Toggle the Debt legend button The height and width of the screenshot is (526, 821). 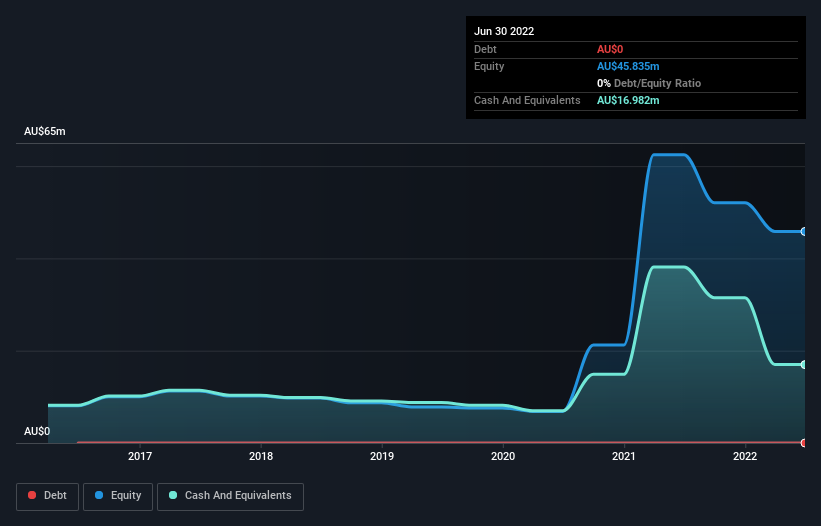pos(47,496)
